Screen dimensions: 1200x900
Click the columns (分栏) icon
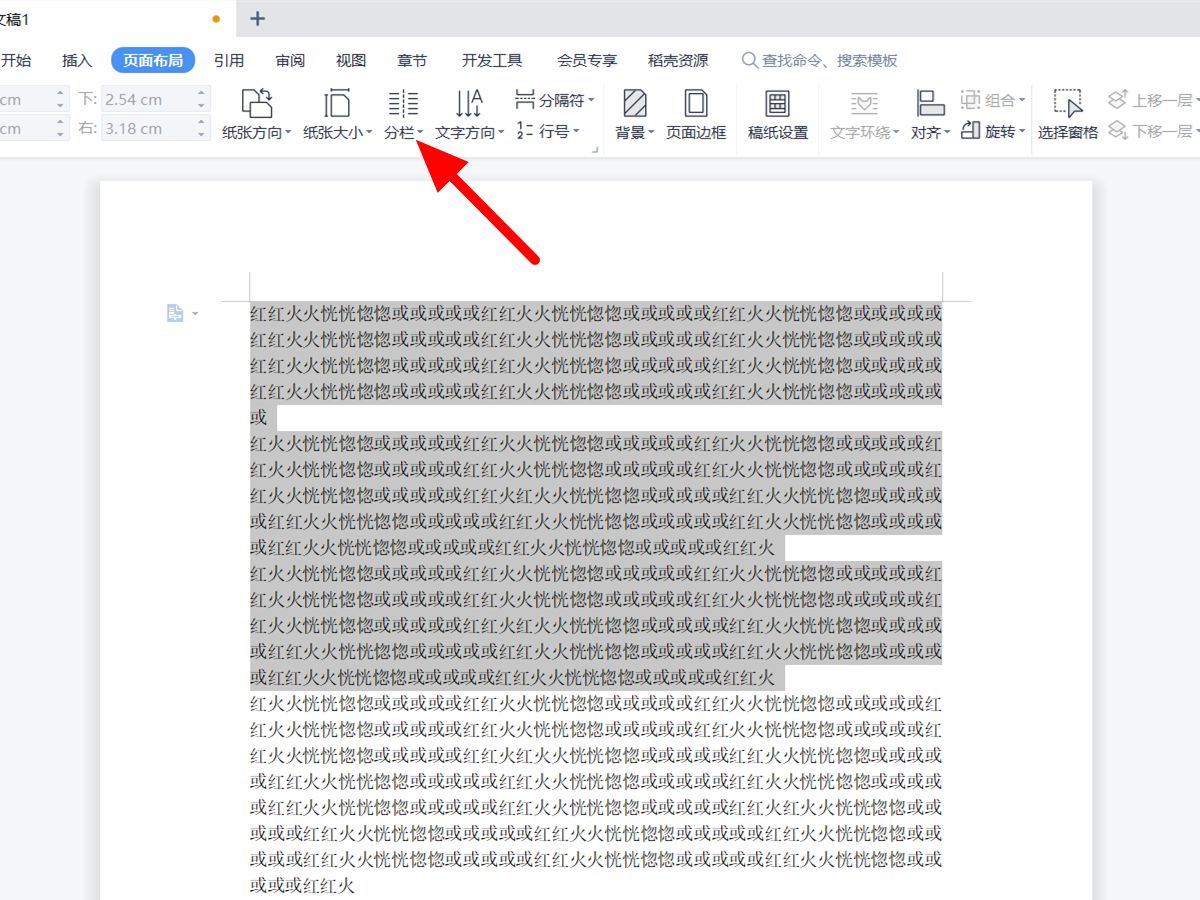pos(403,103)
